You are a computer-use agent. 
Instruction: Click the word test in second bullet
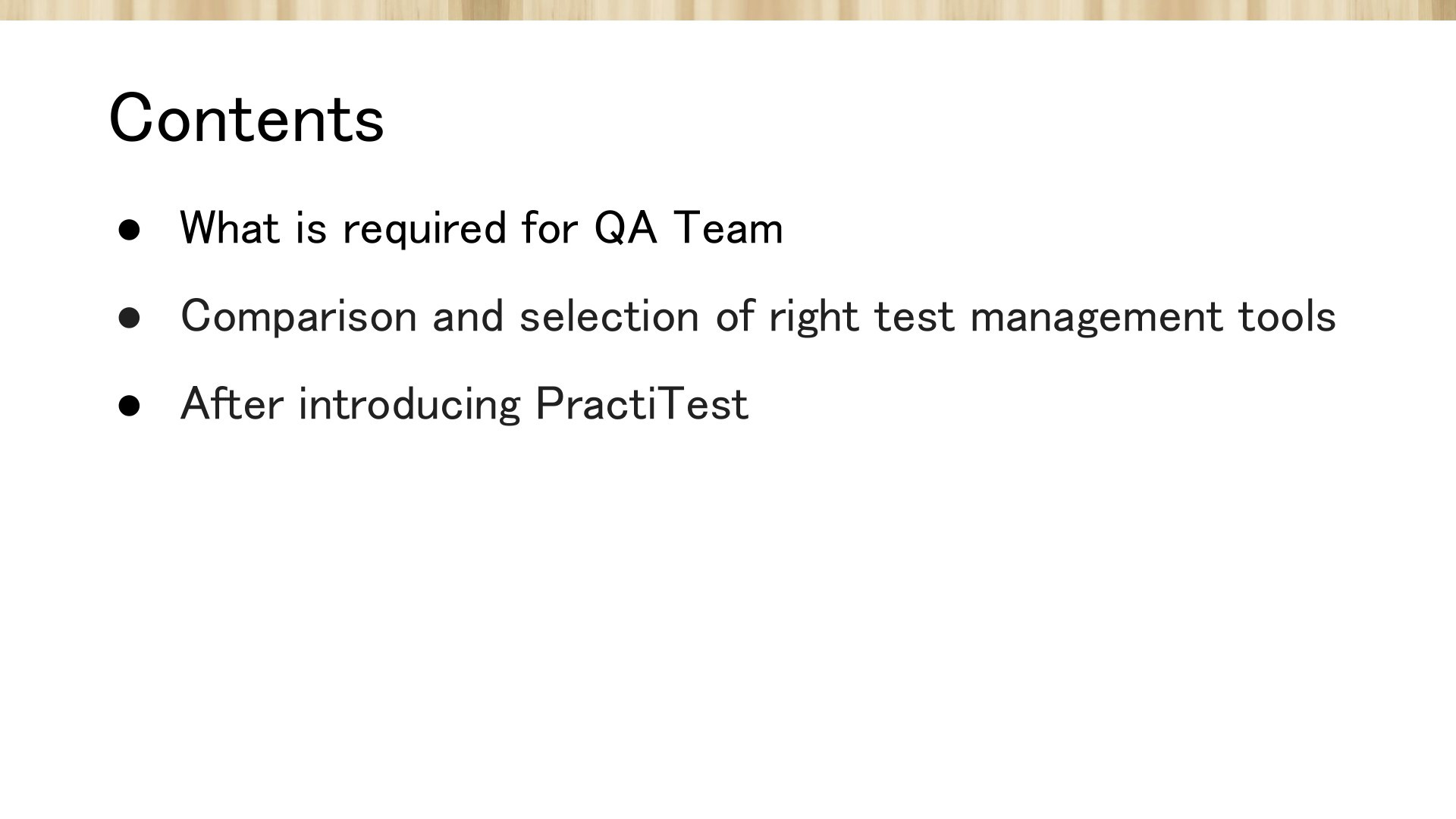(x=914, y=318)
